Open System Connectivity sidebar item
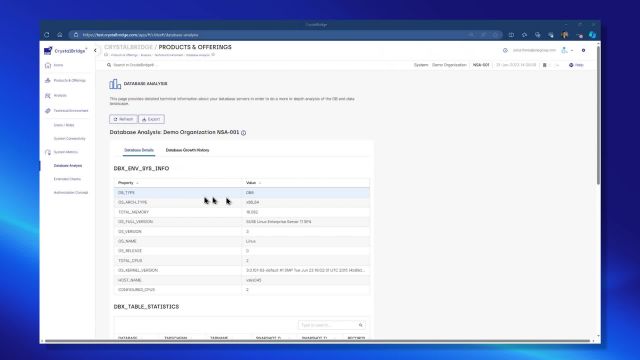This screenshot has height=360, width=640. [70, 139]
